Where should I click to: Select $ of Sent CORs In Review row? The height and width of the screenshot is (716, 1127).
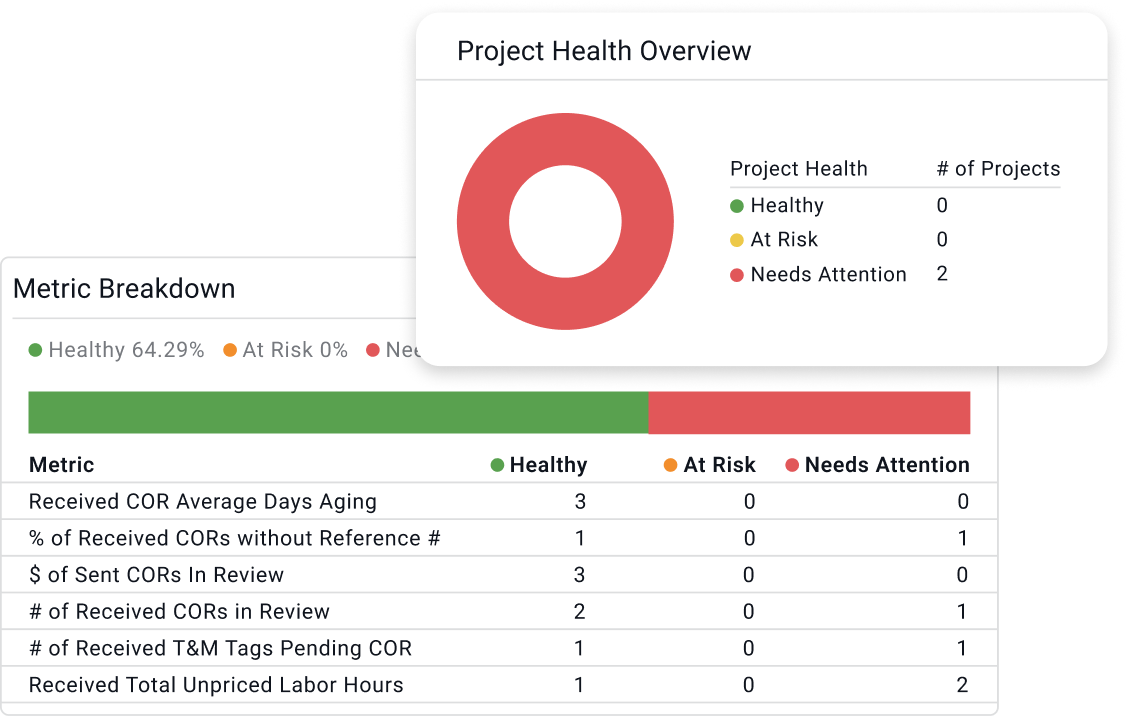[156, 575]
